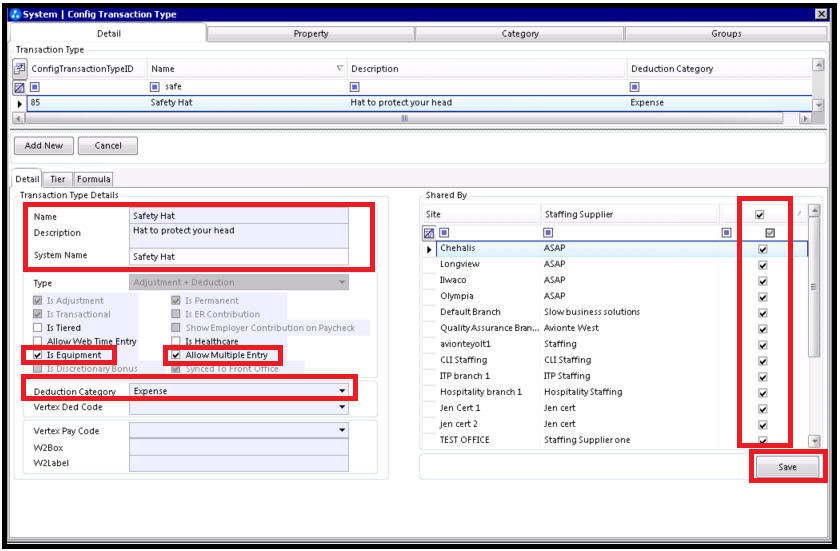The image size is (840, 551).
Task: Click the Staffing Supplier filter operator icon
Action: (x=549, y=232)
